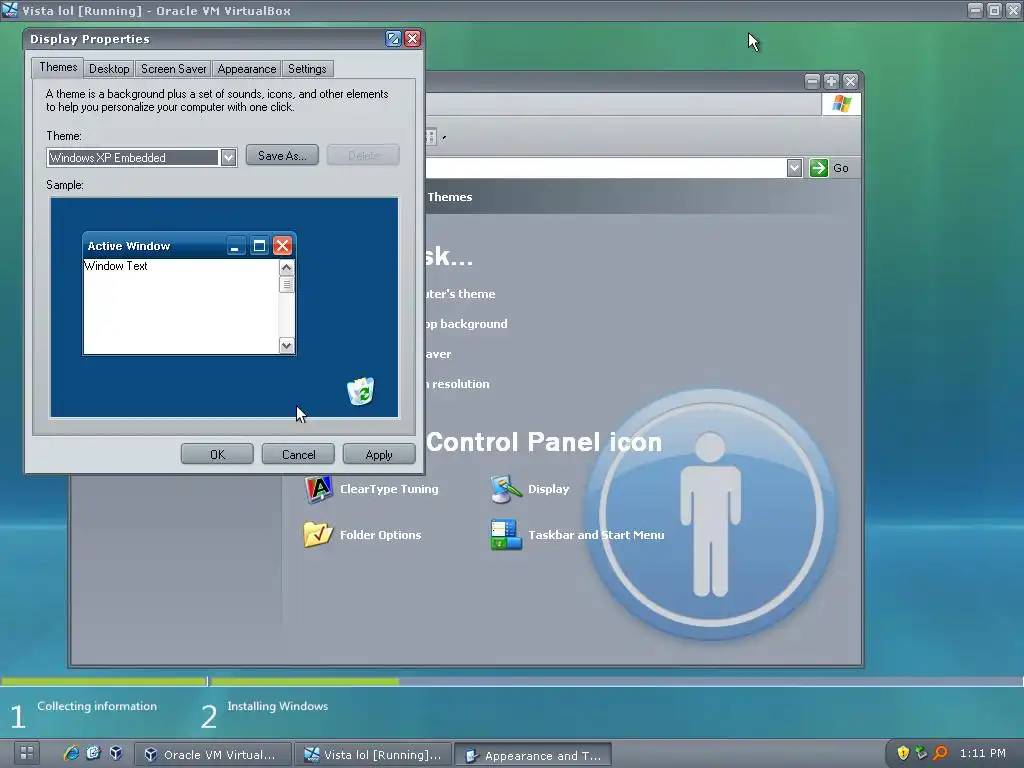Click the help question mark button in Display Properties
Viewport: 1024px width, 768px height.
[393, 39]
